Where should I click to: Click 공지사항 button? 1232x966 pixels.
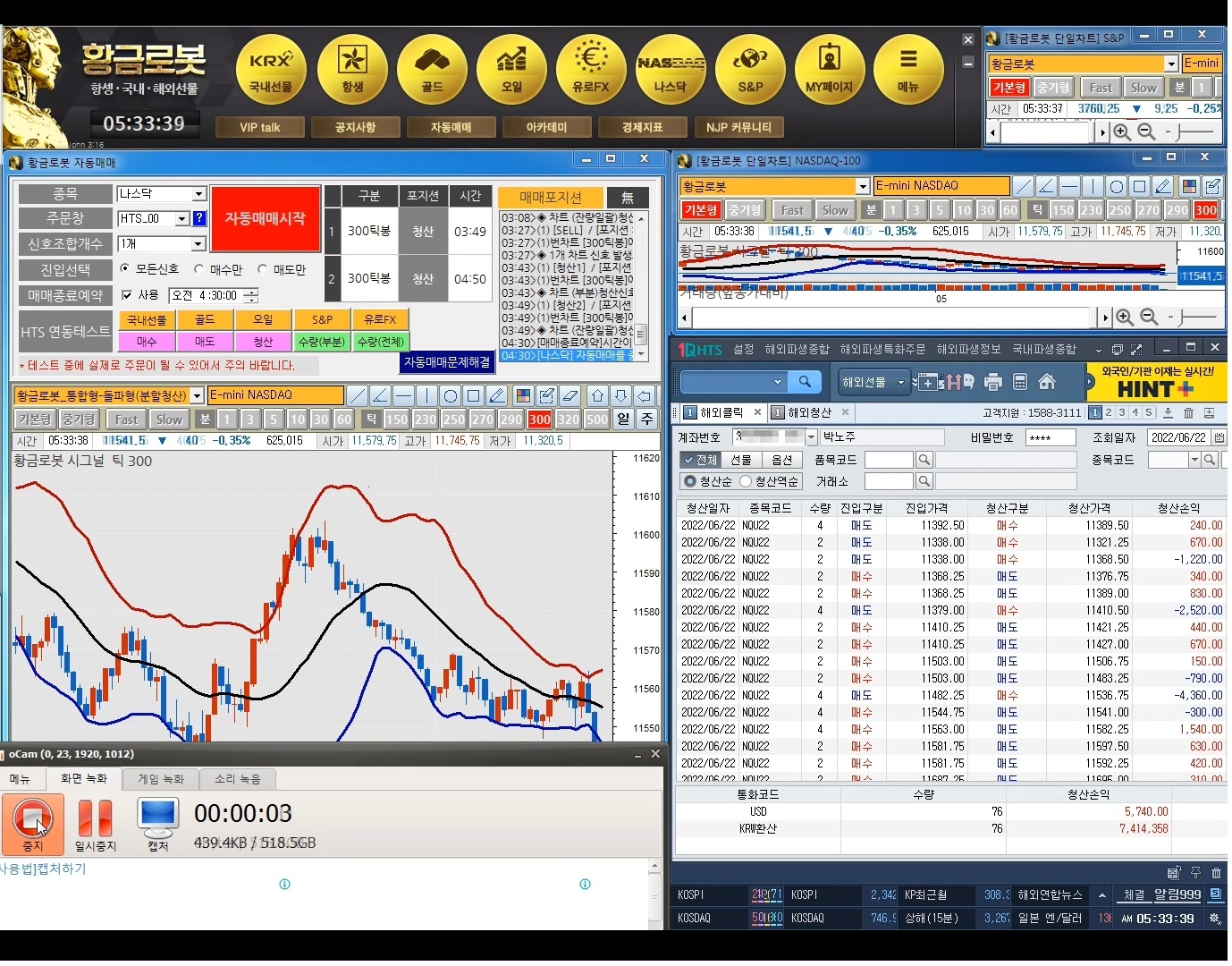point(355,127)
